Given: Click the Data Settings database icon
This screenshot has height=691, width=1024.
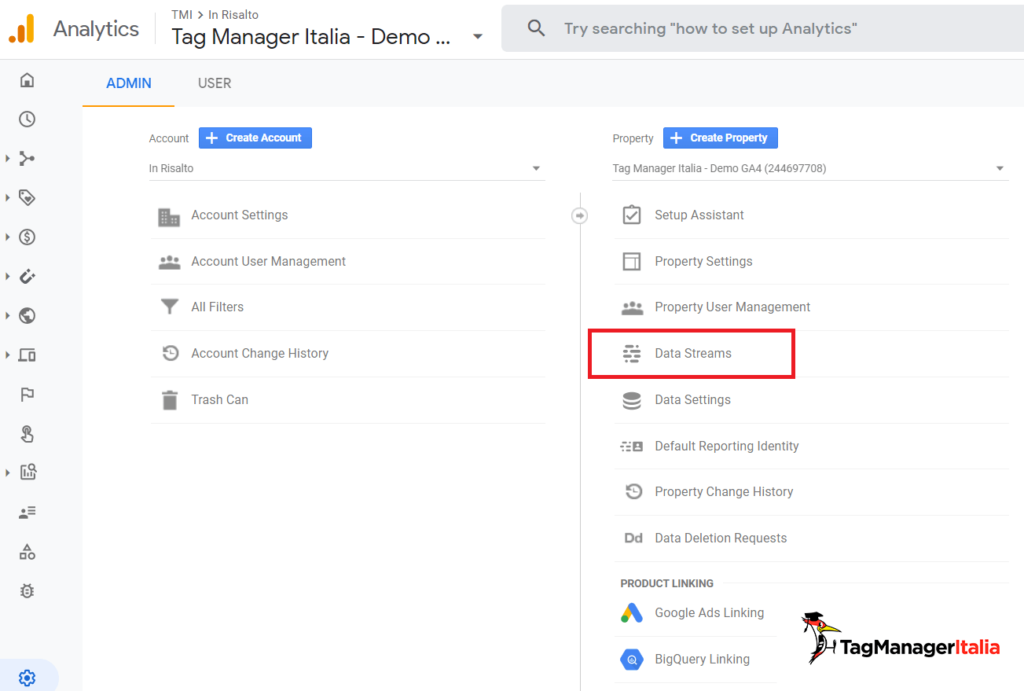Looking at the screenshot, I should pyautogui.click(x=632, y=400).
